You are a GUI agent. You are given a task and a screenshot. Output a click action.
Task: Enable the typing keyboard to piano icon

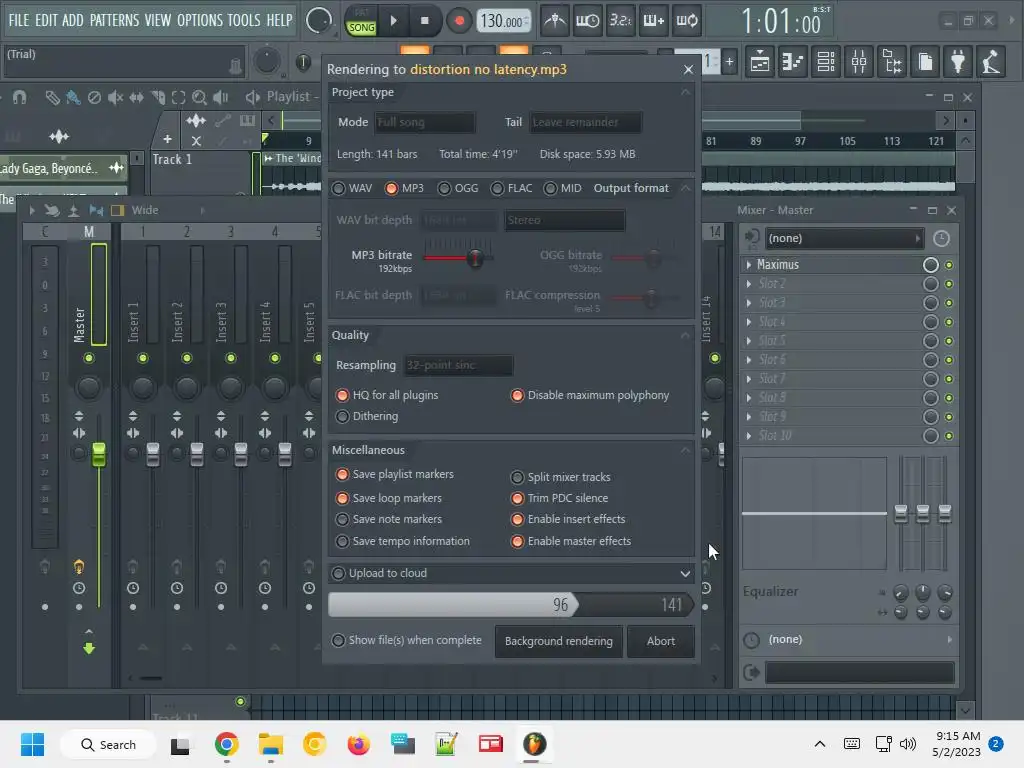pyautogui.click(x=653, y=21)
